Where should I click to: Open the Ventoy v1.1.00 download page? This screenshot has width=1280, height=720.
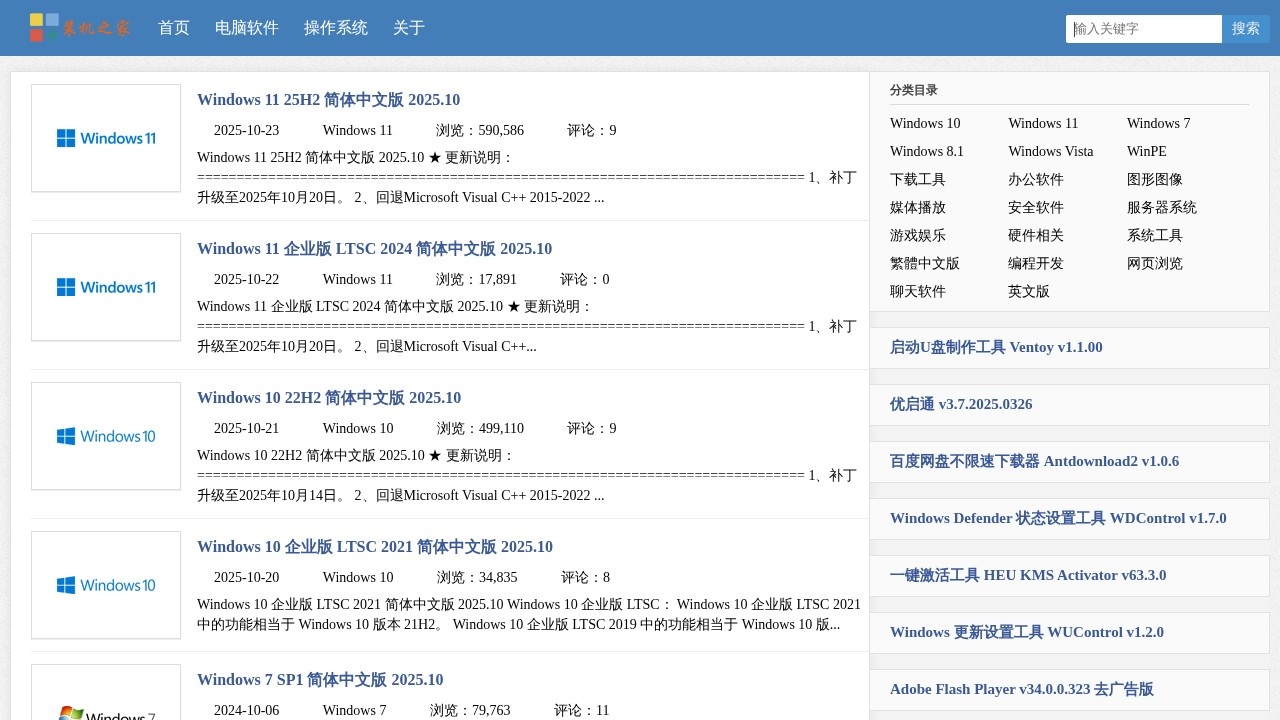996,347
